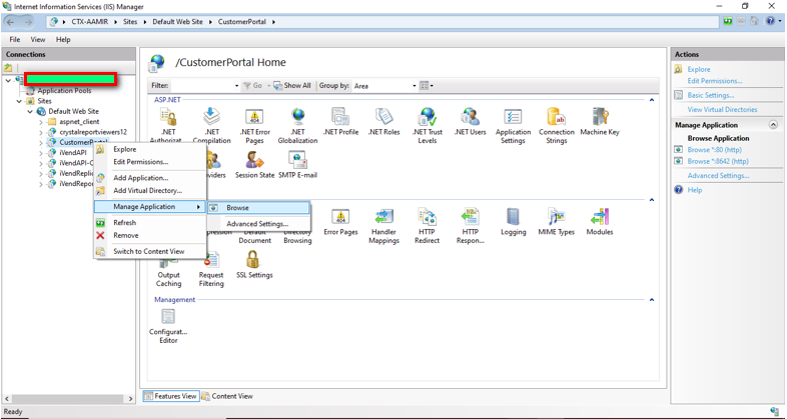Open .NET Trust Levels feature
Viewport: 787px width, 419px height.
pos(427,126)
